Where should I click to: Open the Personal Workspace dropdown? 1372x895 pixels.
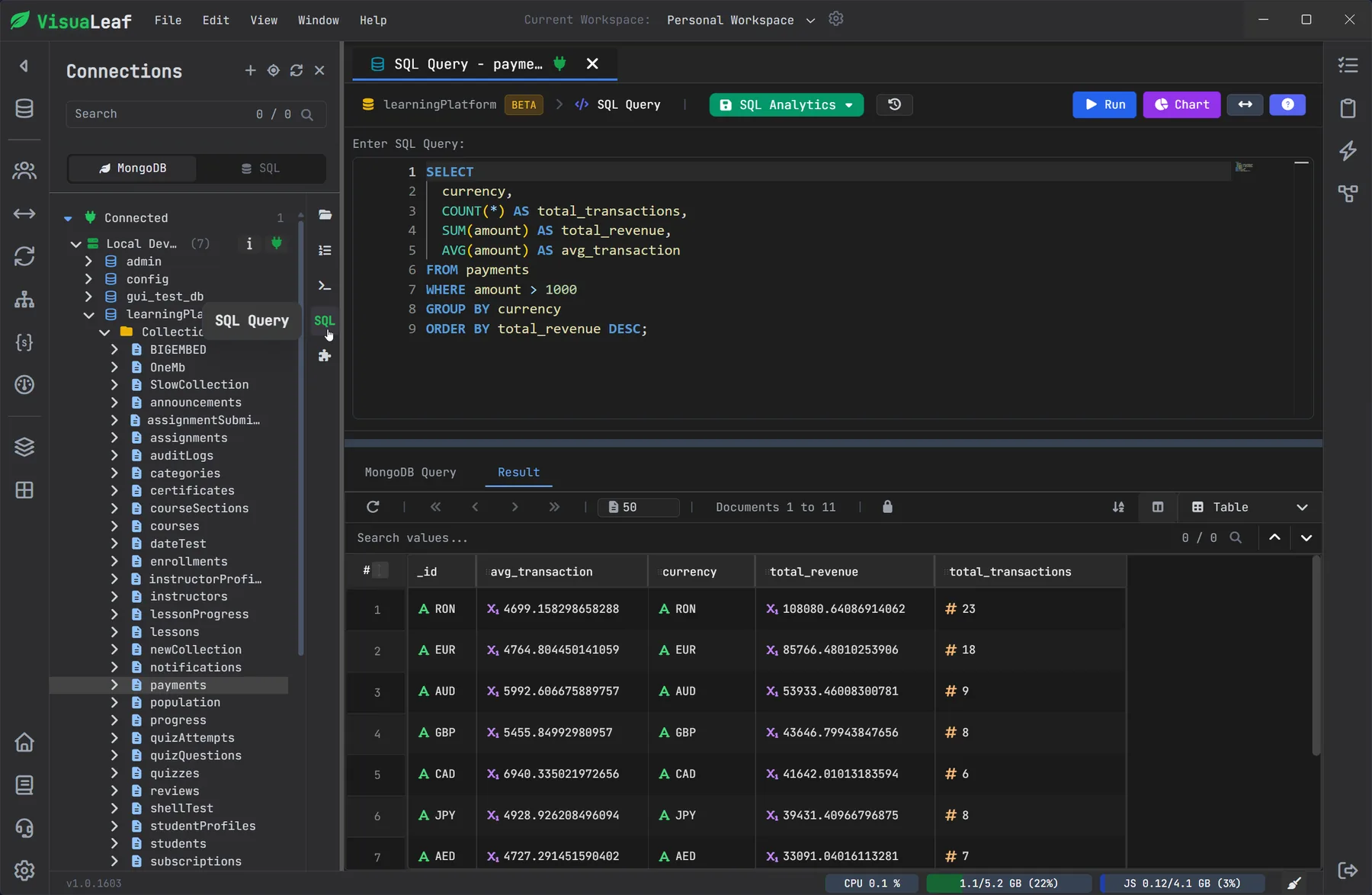tap(741, 20)
